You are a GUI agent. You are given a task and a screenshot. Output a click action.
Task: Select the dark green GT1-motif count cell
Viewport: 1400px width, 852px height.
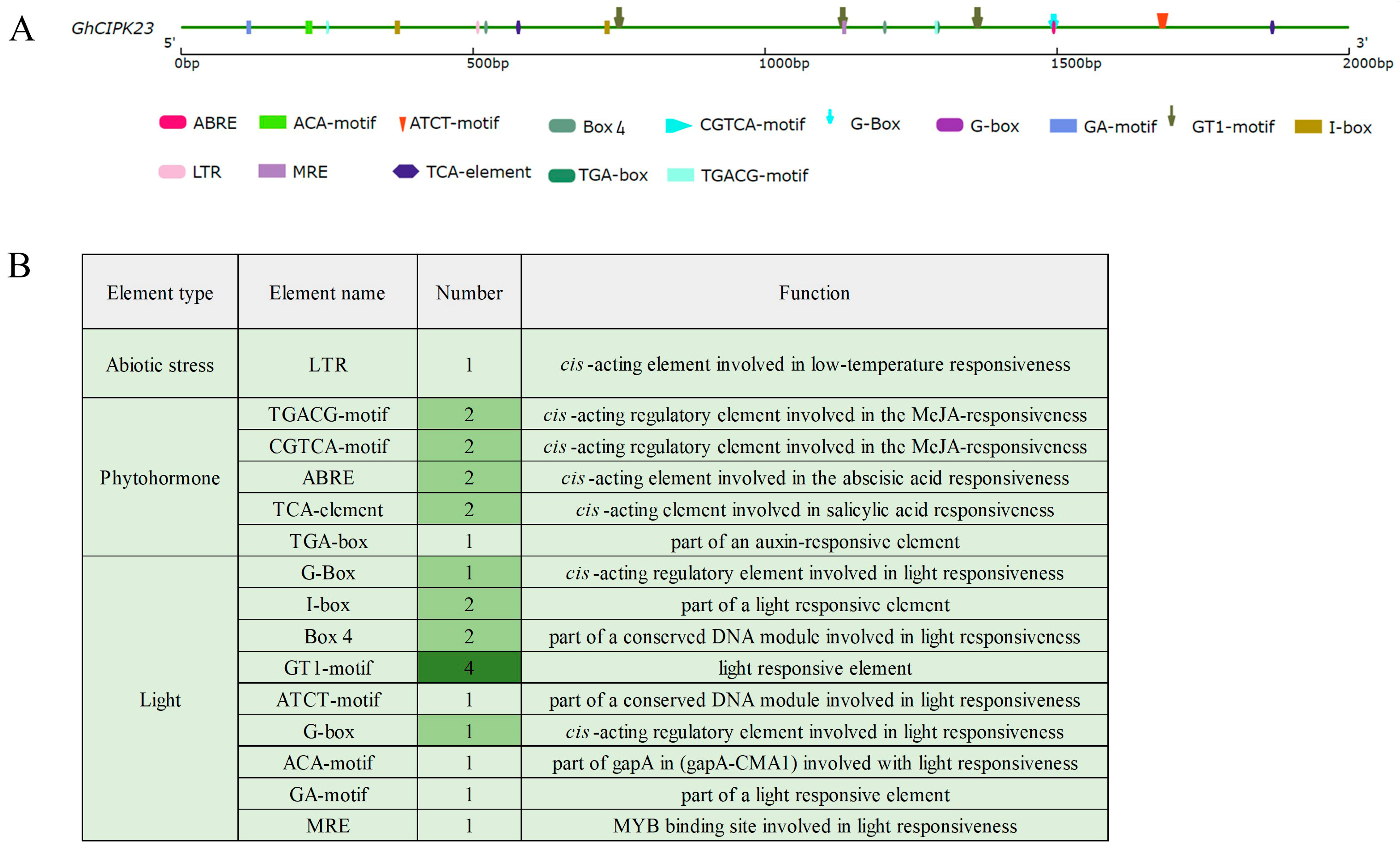(469, 667)
